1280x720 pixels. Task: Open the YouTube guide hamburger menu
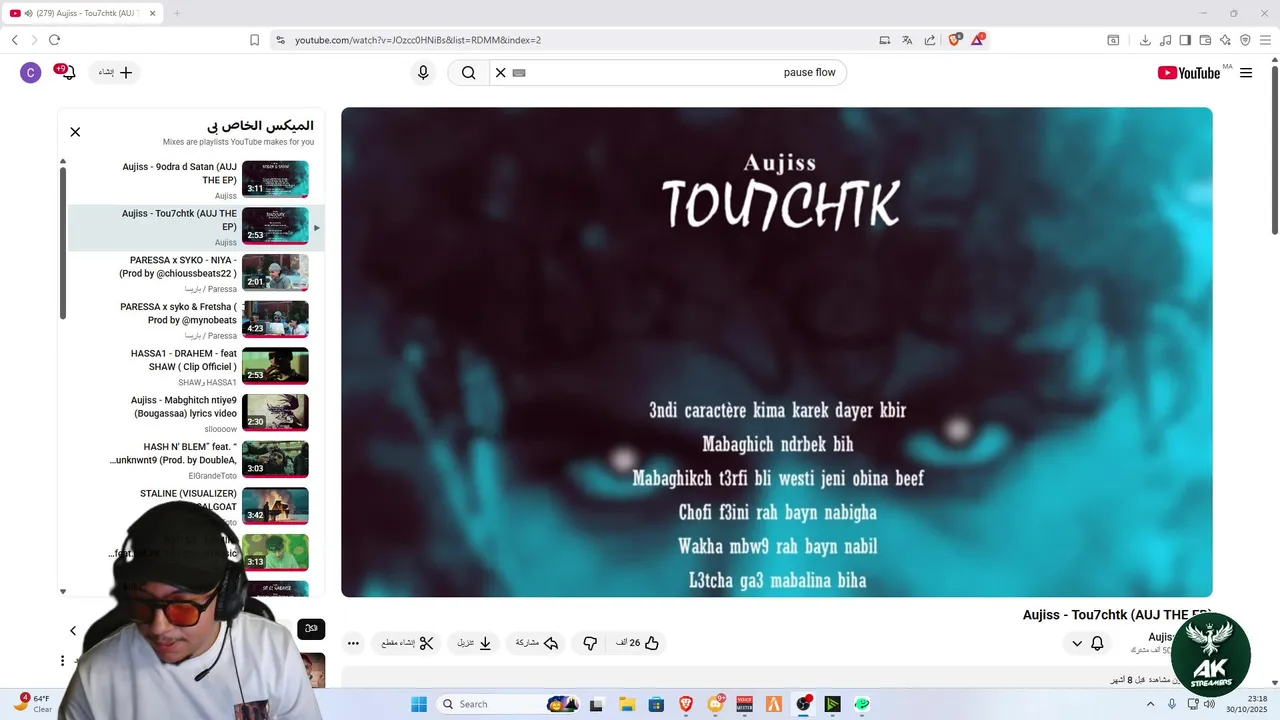point(1246,73)
